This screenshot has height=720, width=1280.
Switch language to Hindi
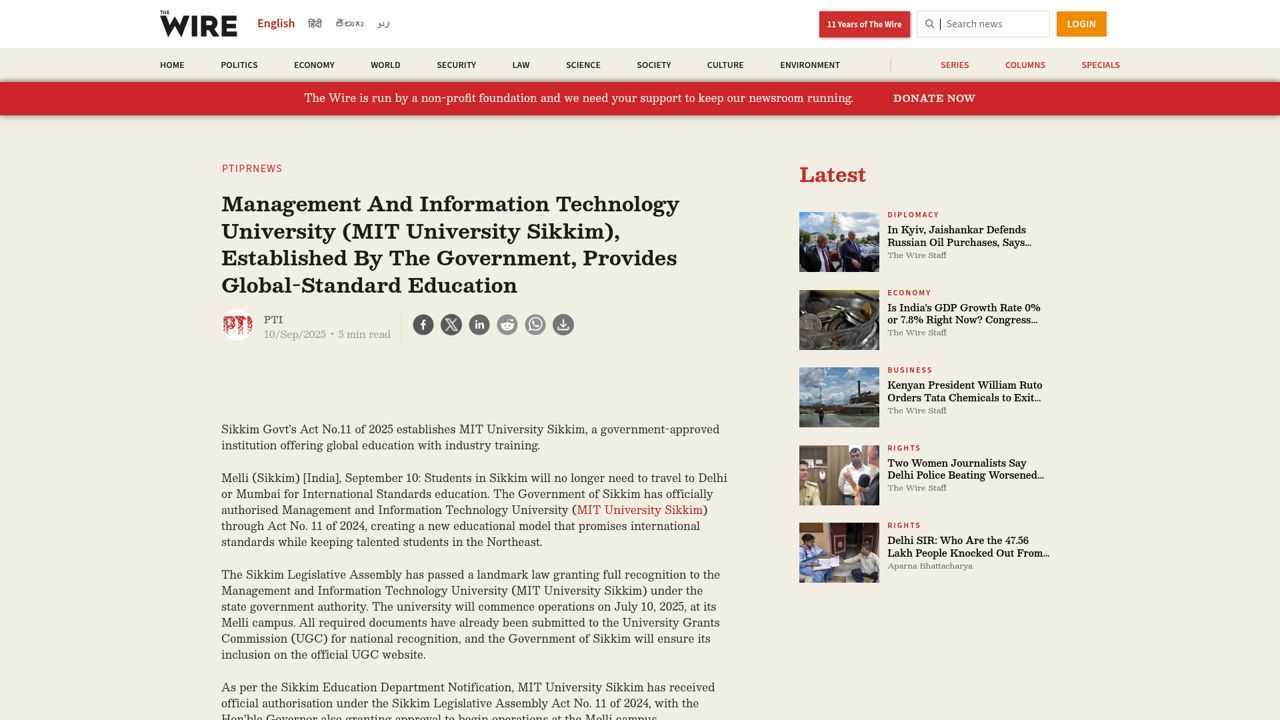coord(315,24)
